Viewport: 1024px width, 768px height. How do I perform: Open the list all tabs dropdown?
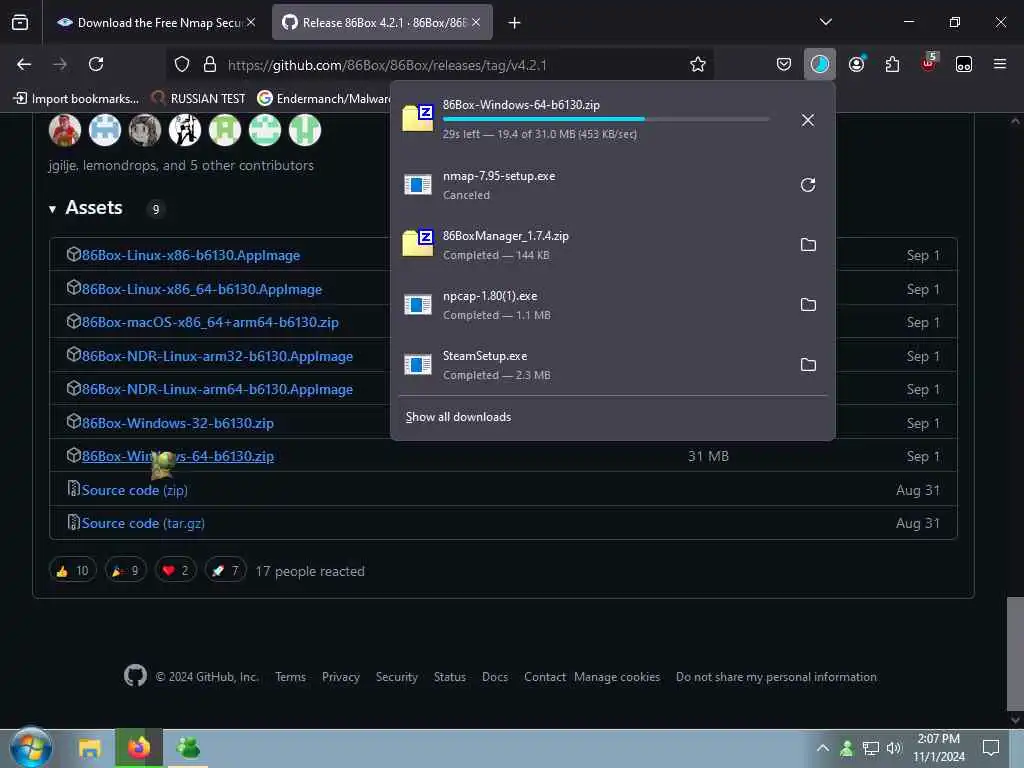click(825, 22)
